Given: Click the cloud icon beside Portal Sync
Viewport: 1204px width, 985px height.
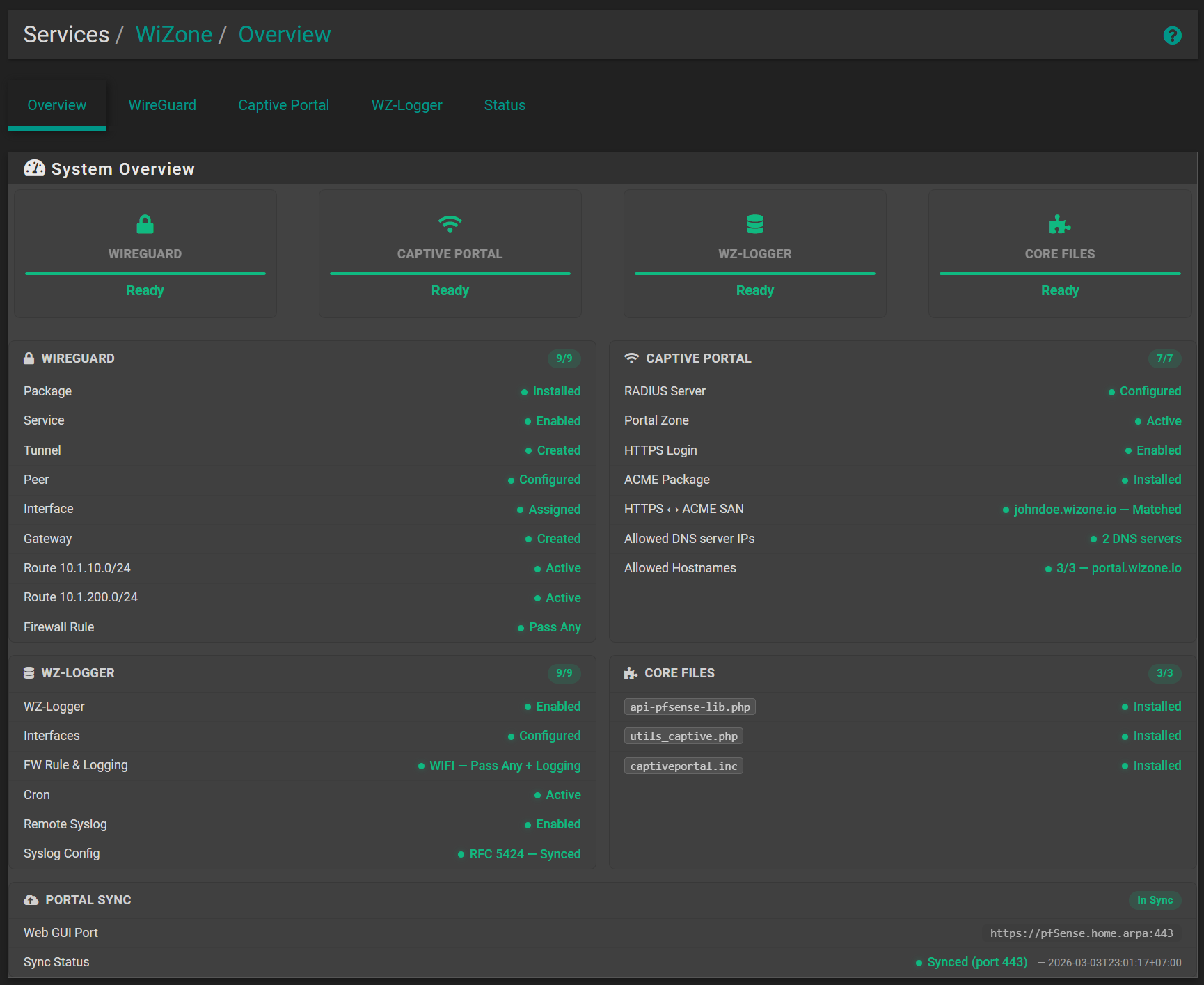Looking at the screenshot, I should (31, 899).
